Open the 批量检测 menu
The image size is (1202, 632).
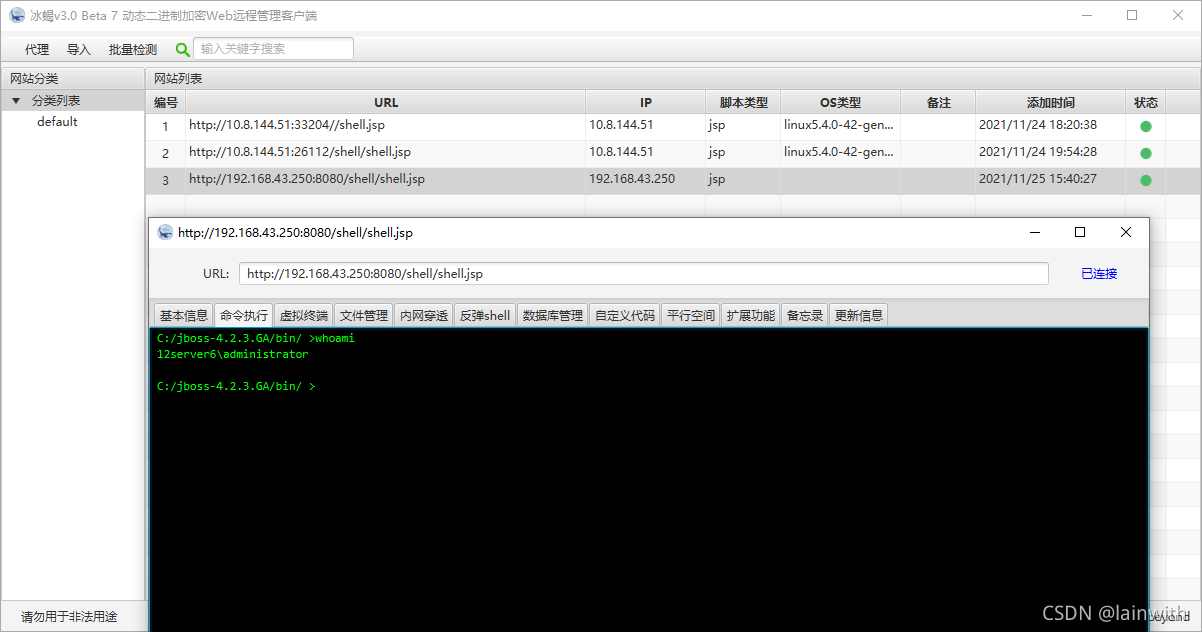(133, 49)
